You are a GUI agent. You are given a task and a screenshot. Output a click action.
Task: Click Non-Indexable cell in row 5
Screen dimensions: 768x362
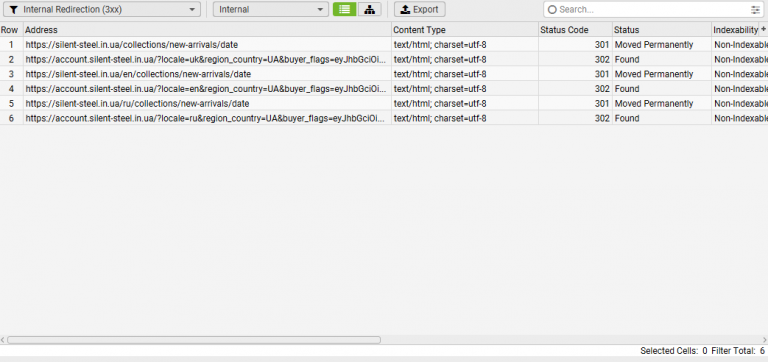click(740, 103)
